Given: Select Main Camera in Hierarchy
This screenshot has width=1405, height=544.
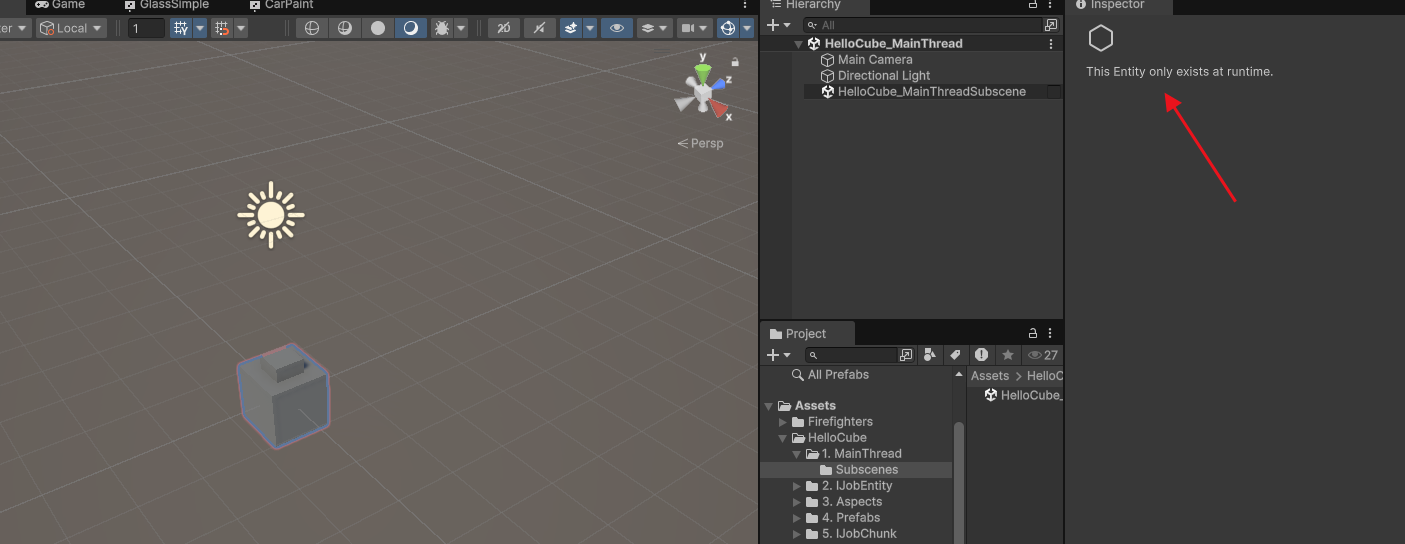Looking at the screenshot, I should pos(875,60).
